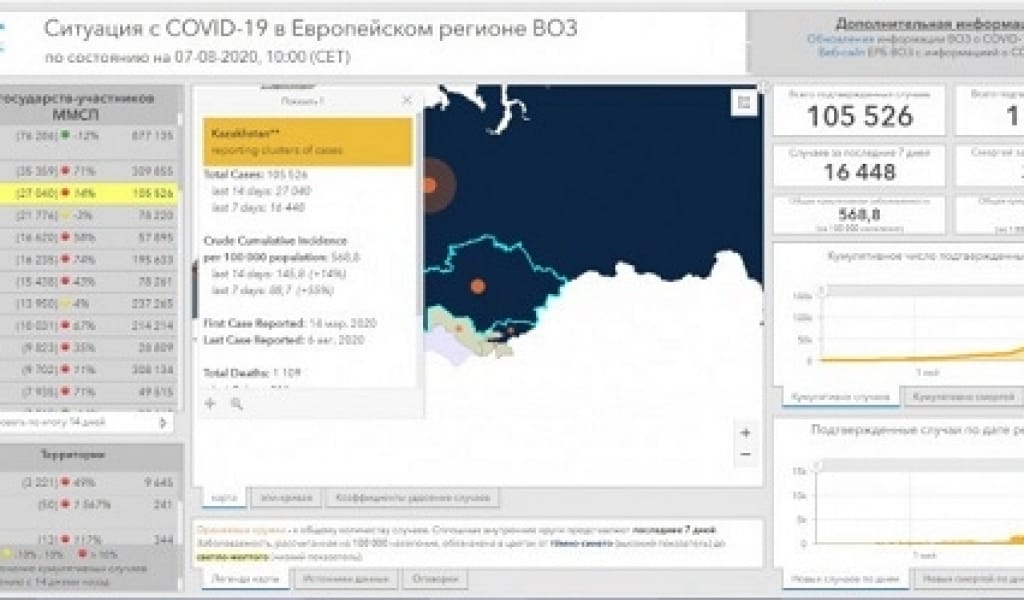
Task: Select country row showing 237 265 cases
Action: click(x=88, y=304)
